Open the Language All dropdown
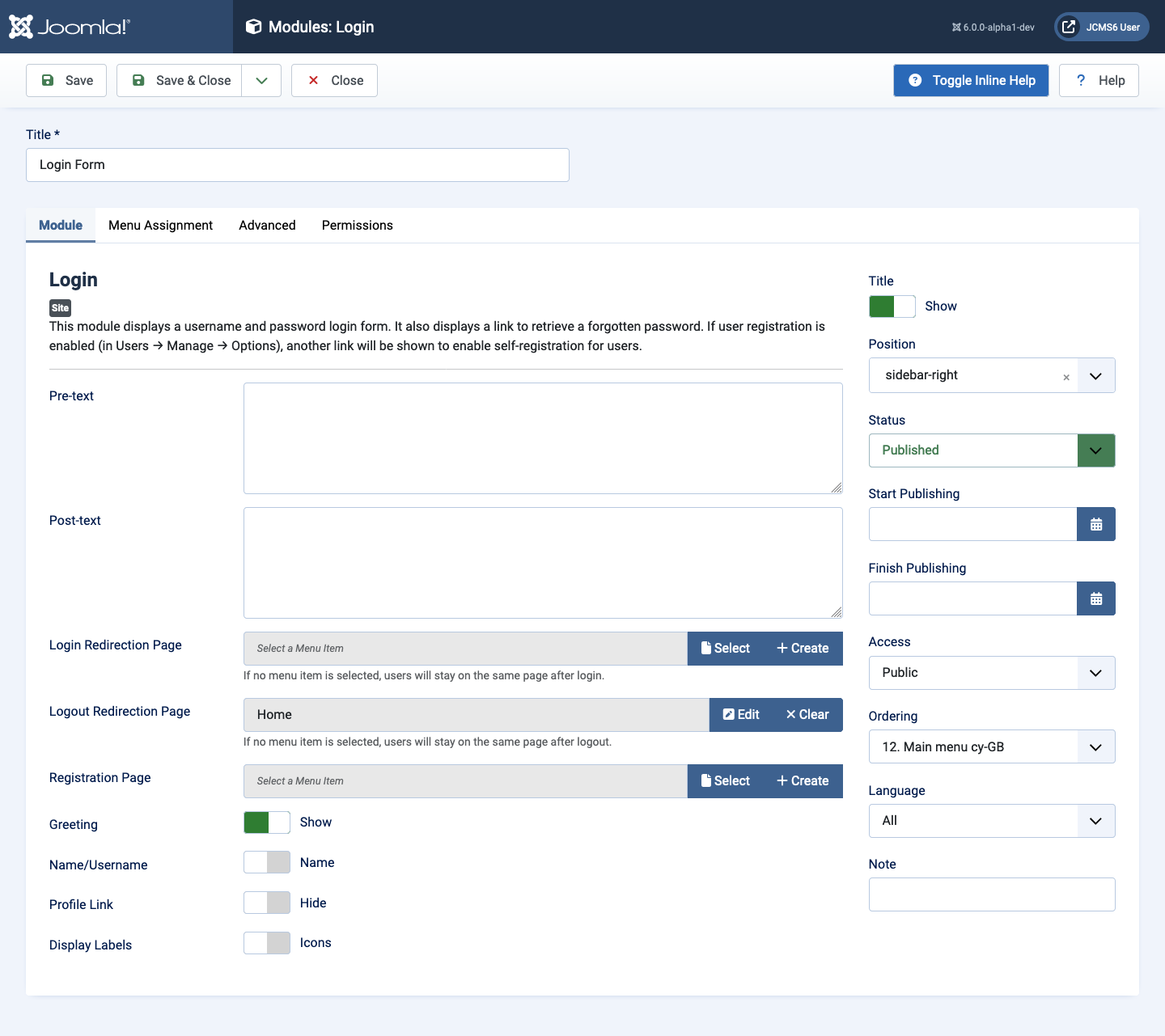 coord(992,821)
